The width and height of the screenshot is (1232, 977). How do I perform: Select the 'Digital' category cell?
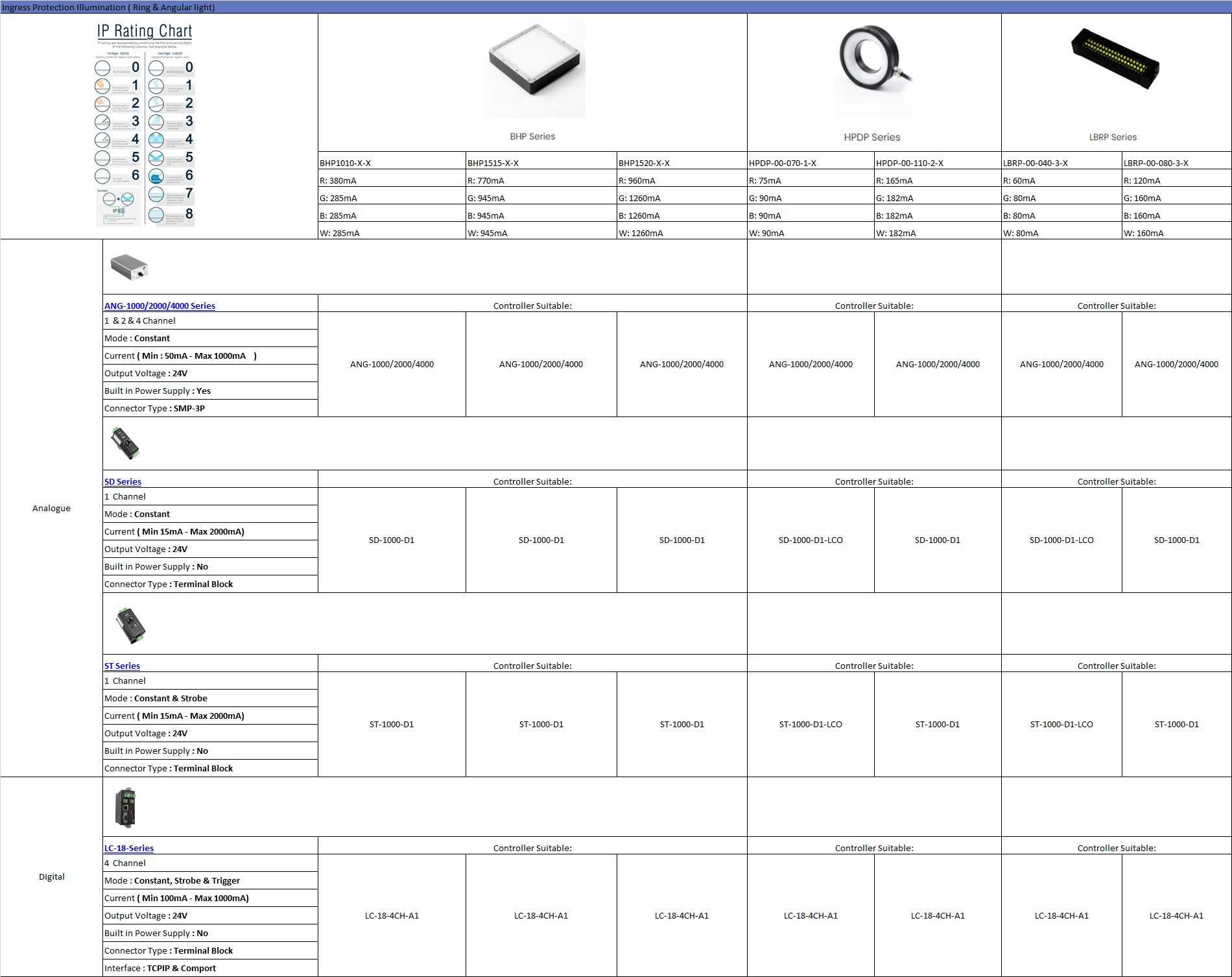[51, 876]
